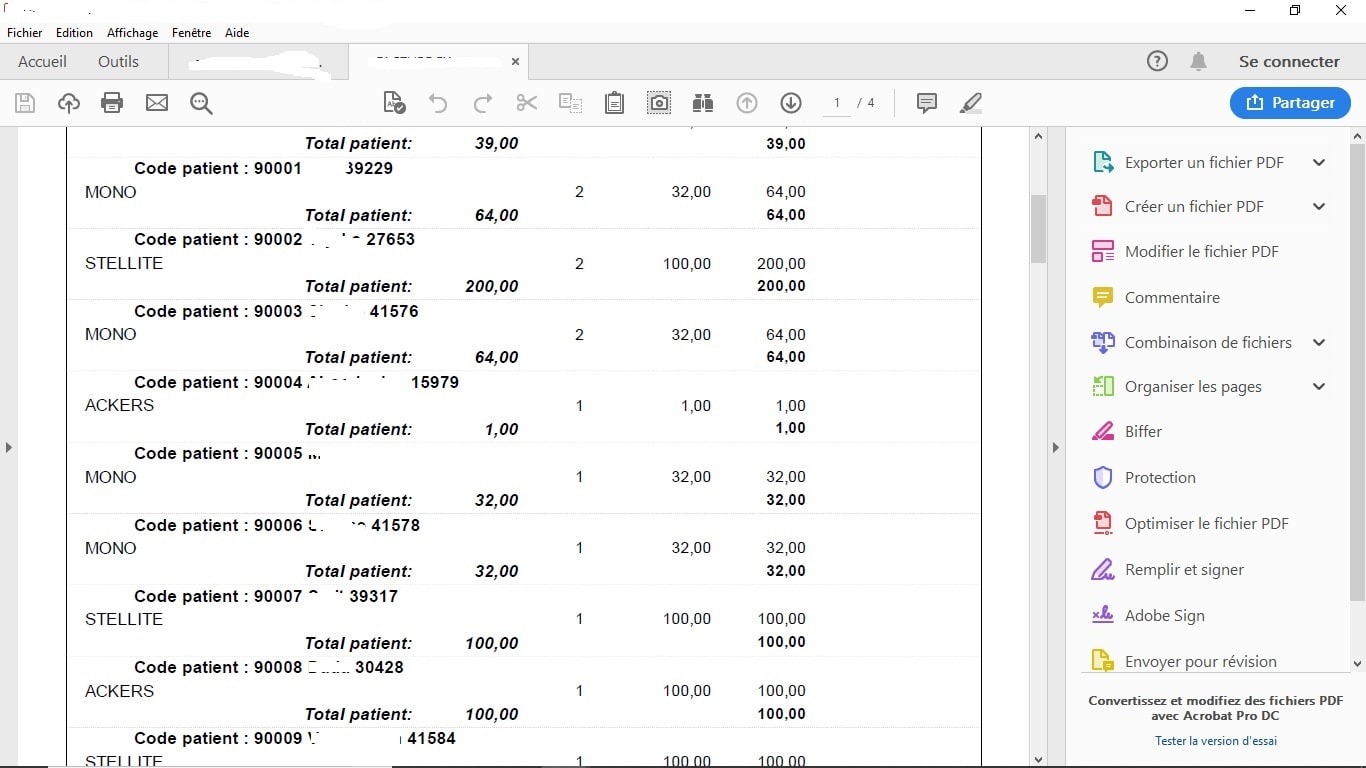Collapse the right tools pane arrow
Screen dimensions: 1366x768
coord(1055,448)
